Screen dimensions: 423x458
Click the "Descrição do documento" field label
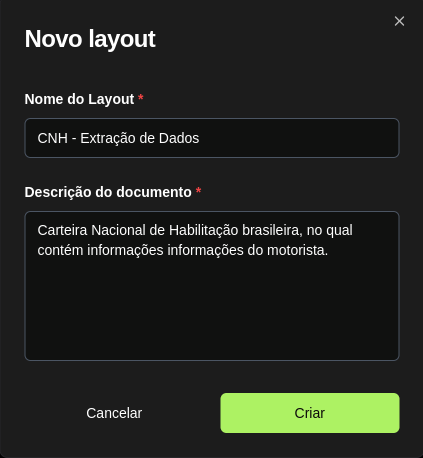[108, 192]
